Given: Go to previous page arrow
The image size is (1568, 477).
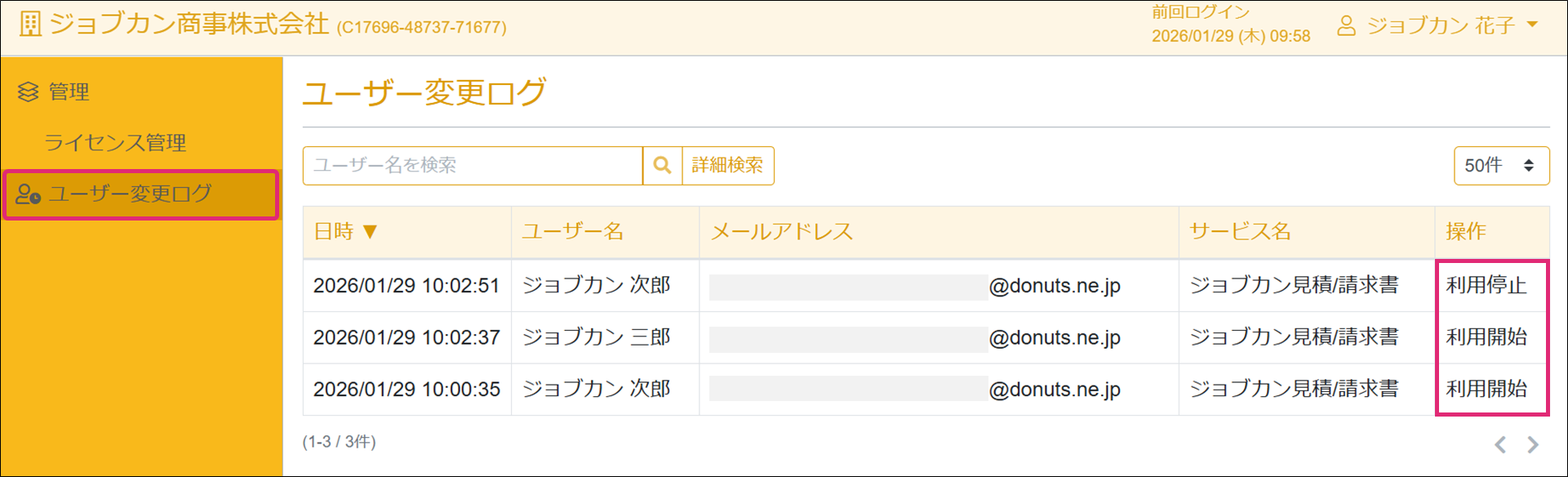Looking at the screenshot, I should (1500, 444).
